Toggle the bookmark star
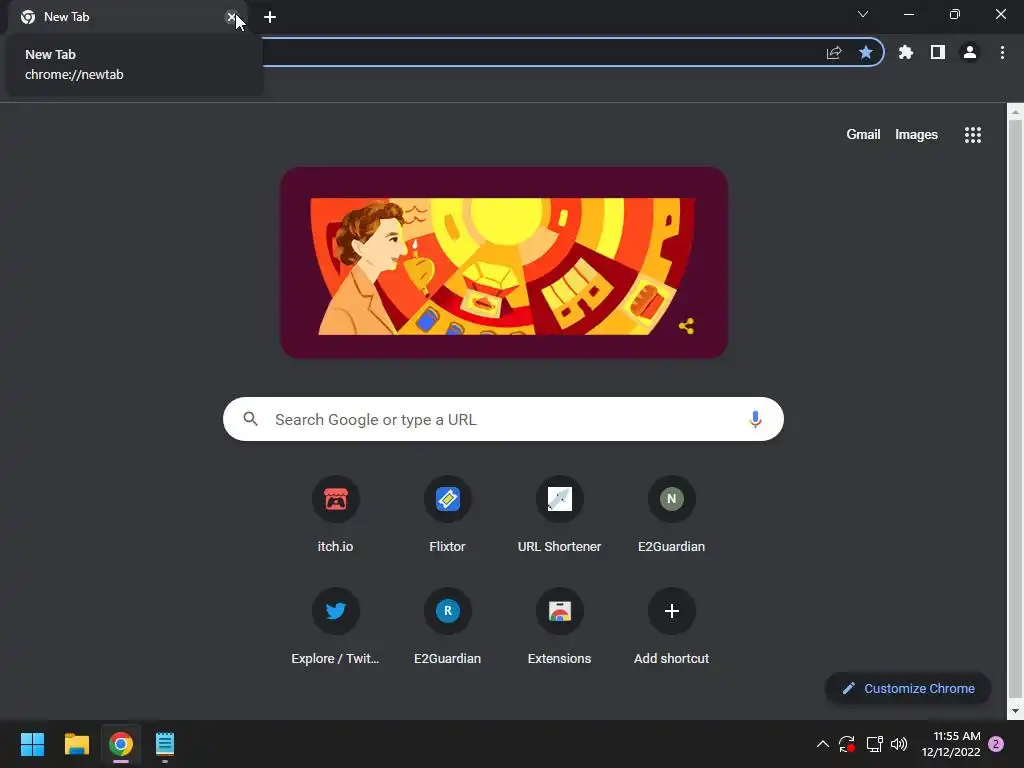This screenshot has height=768, width=1024. point(866,53)
